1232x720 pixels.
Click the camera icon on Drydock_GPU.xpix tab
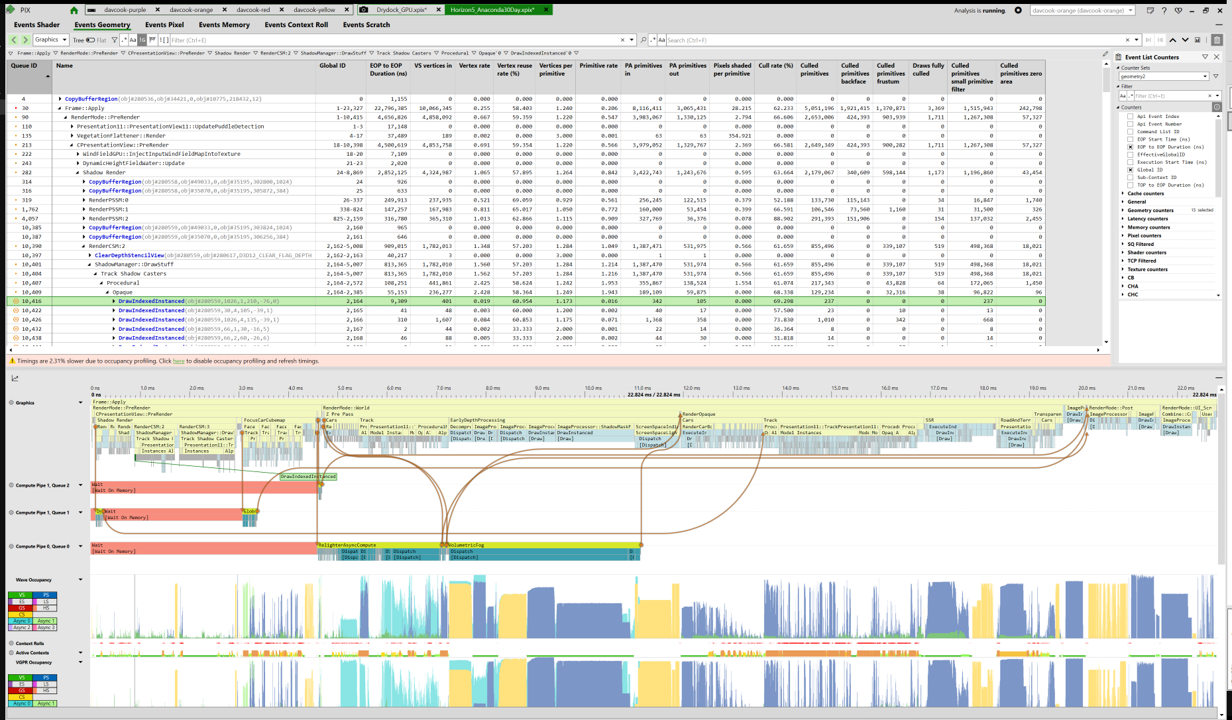pyautogui.click(x=363, y=10)
